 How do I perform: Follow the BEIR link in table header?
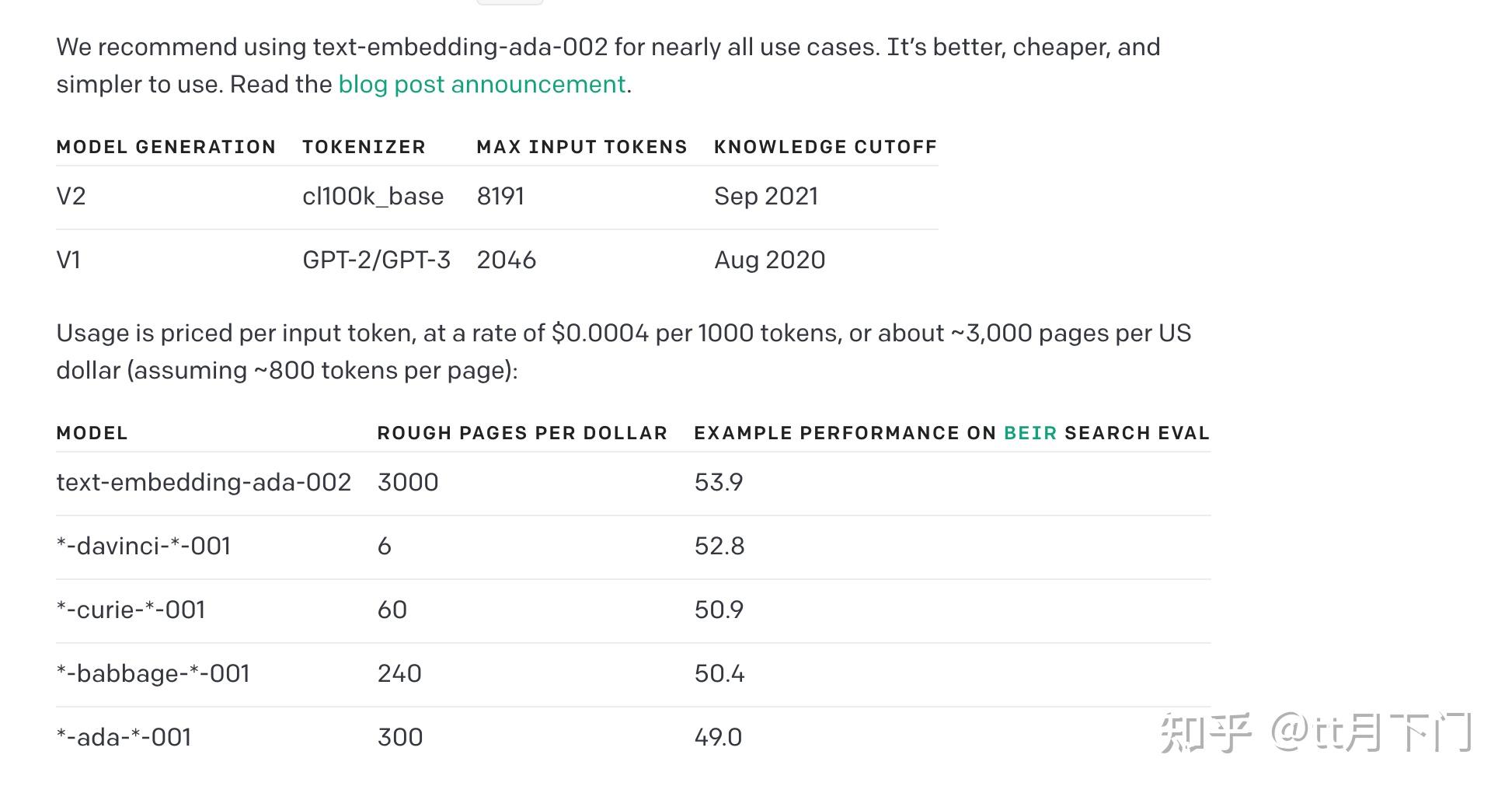coord(1029,433)
